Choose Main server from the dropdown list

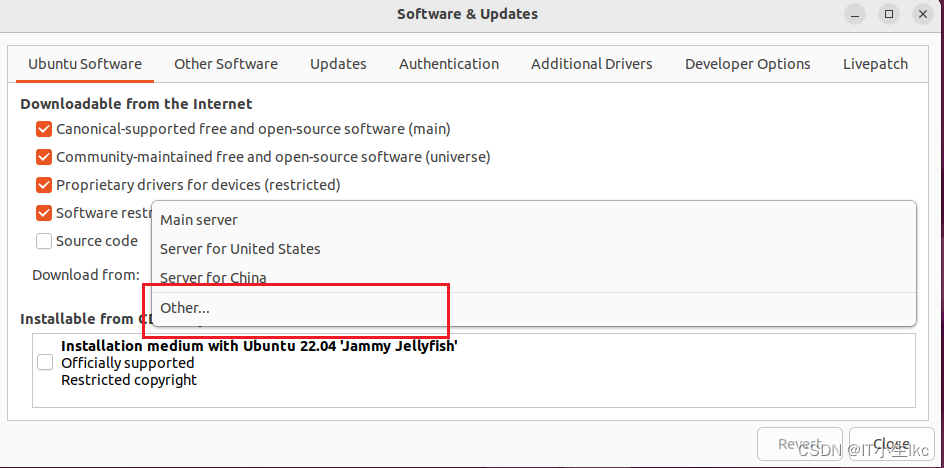point(534,220)
